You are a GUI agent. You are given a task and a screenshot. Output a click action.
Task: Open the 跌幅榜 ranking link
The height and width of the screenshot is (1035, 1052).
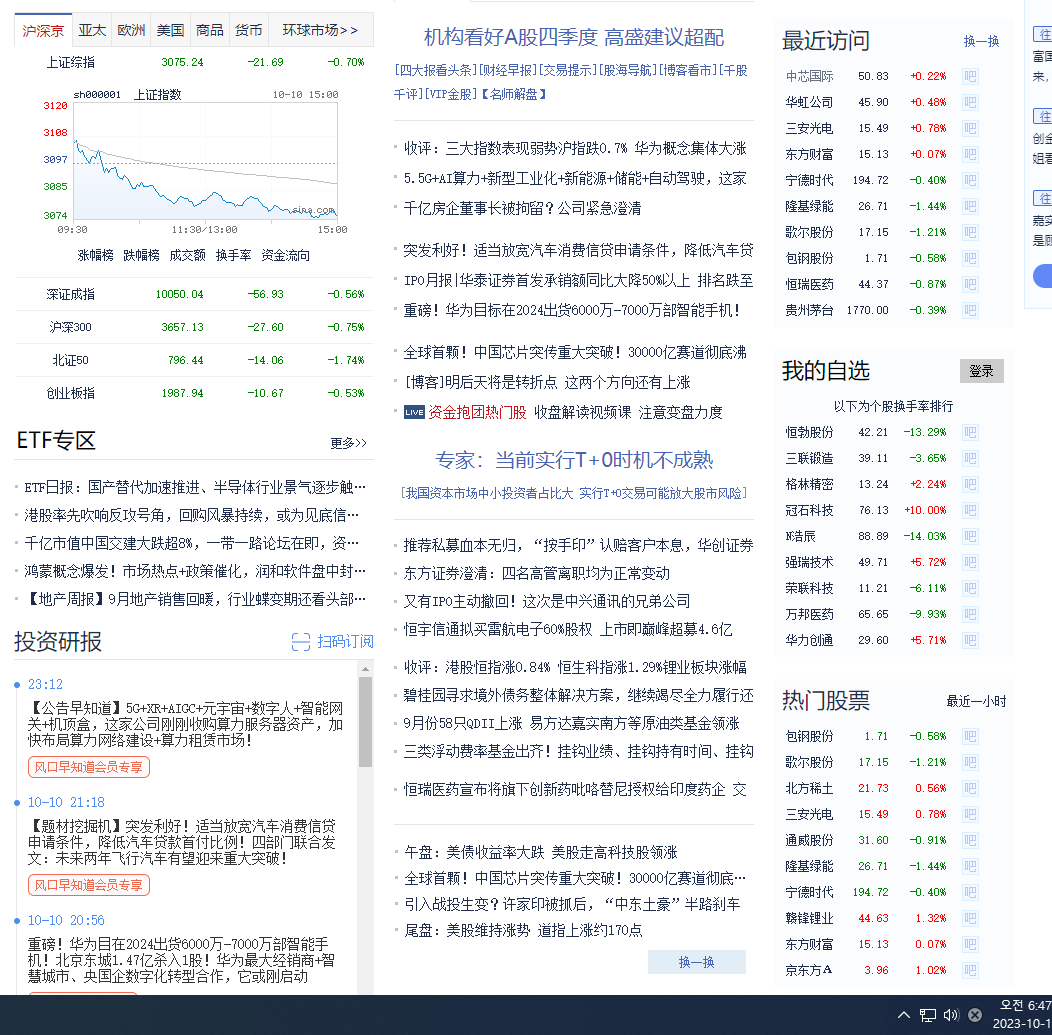pos(141,256)
